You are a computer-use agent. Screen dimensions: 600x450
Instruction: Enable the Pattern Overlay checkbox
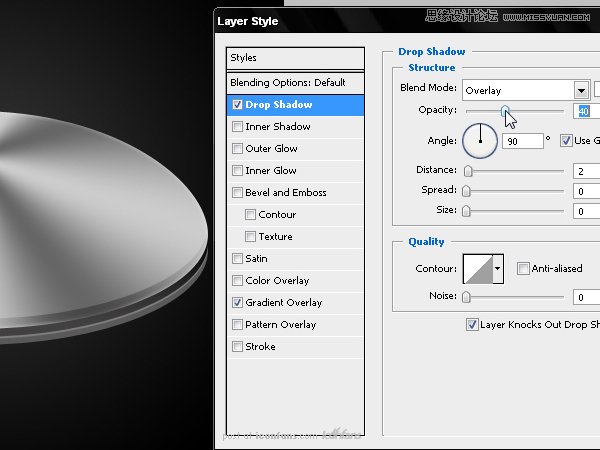click(237, 324)
